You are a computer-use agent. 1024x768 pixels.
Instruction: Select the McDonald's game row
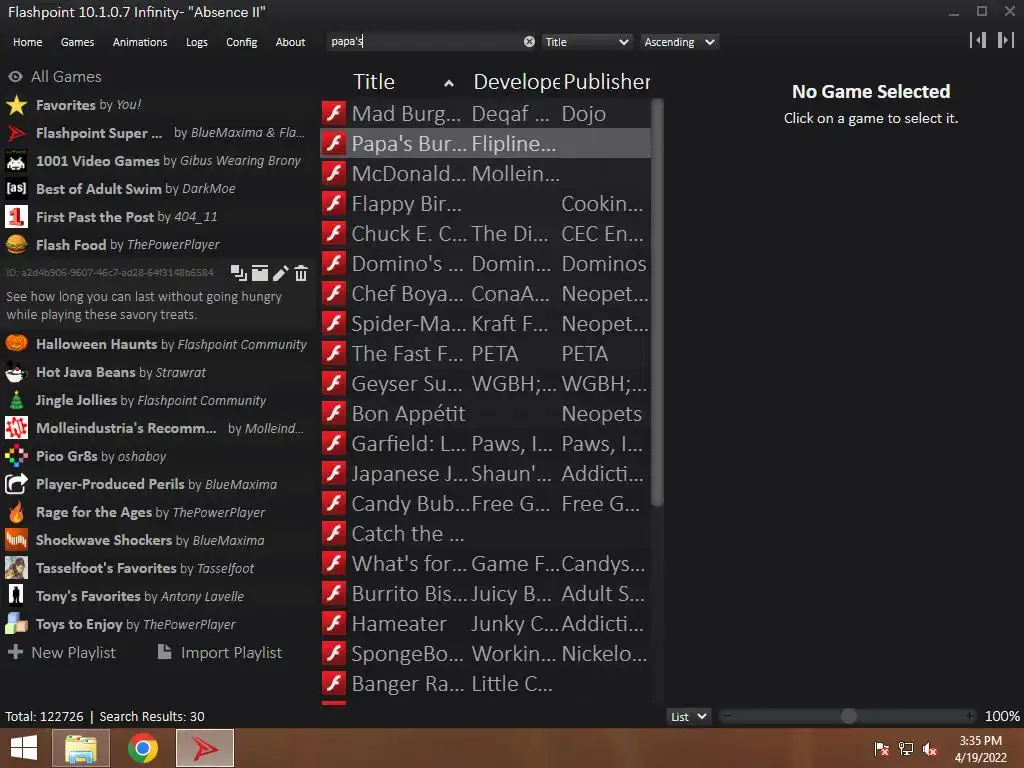(x=485, y=173)
